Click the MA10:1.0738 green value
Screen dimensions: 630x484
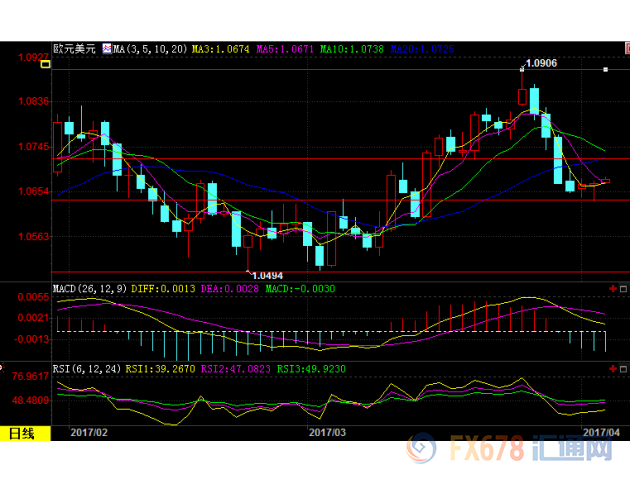click(352, 49)
